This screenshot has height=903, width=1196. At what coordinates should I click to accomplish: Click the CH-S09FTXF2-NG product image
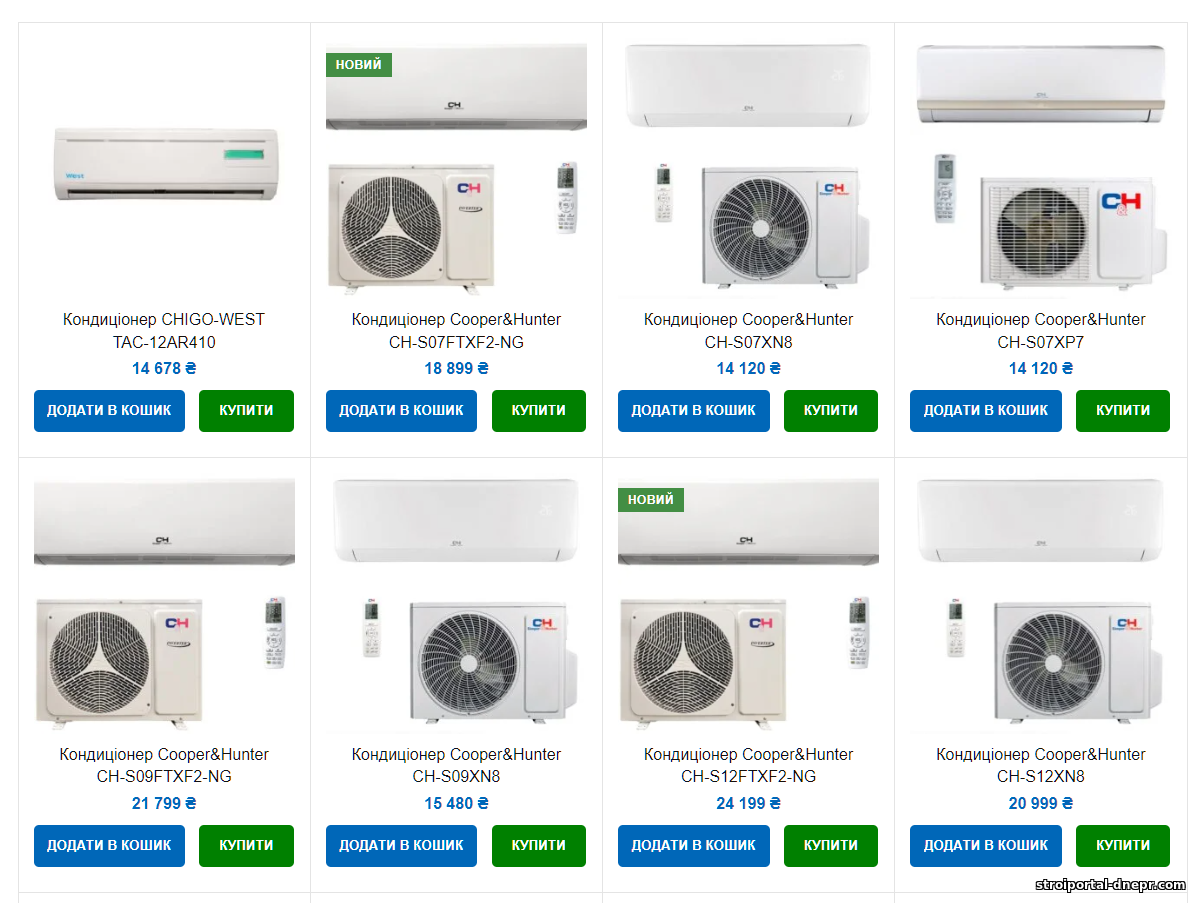pyautogui.click(x=164, y=605)
